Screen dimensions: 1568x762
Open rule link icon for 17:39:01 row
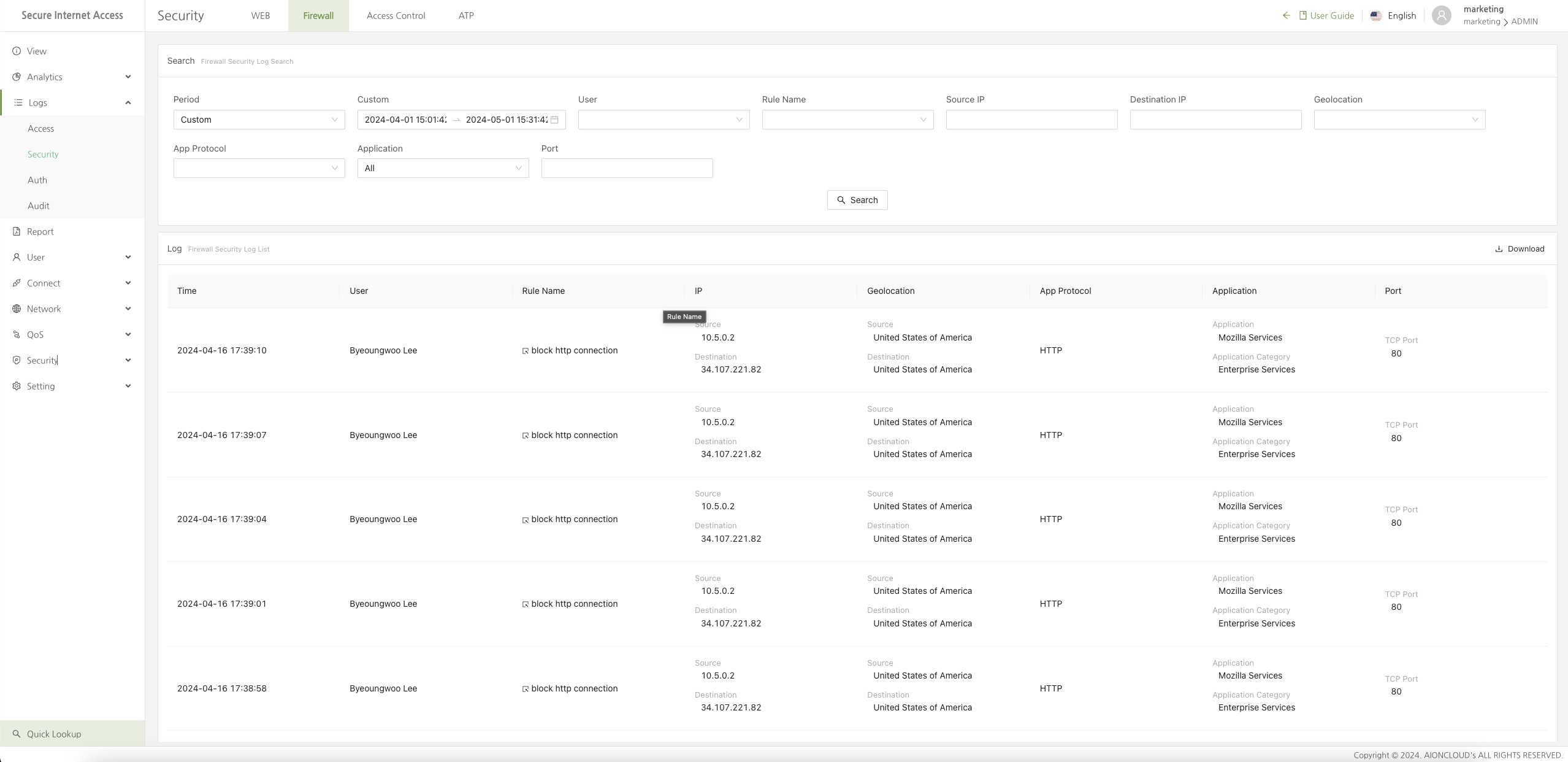pos(526,604)
